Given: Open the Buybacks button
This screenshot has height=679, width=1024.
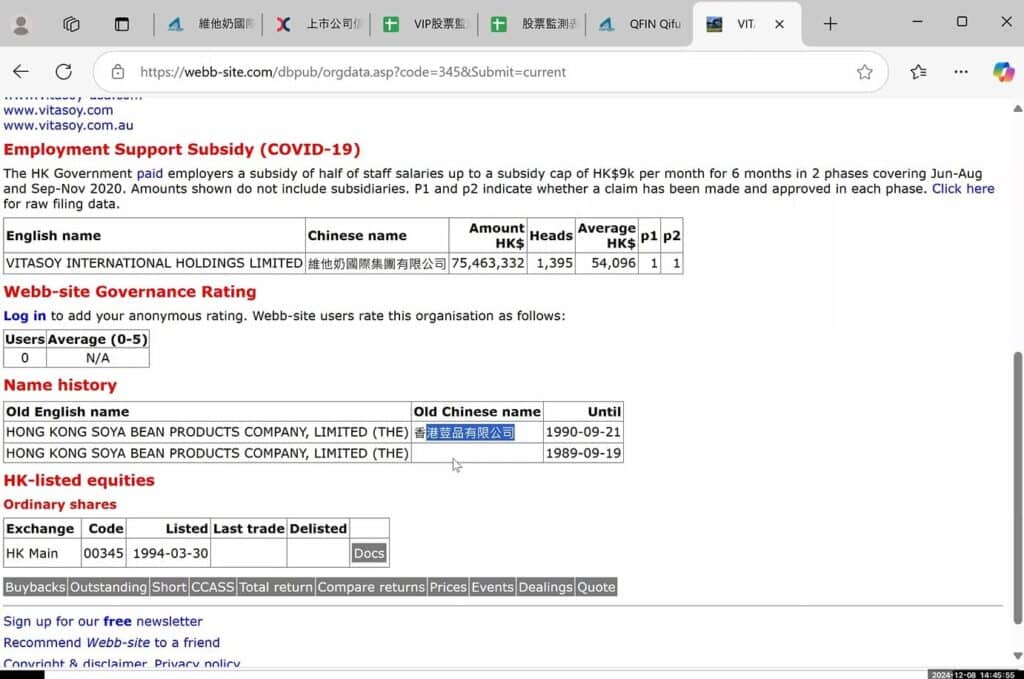Looking at the screenshot, I should pyautogui.click(x=35, y=587).
